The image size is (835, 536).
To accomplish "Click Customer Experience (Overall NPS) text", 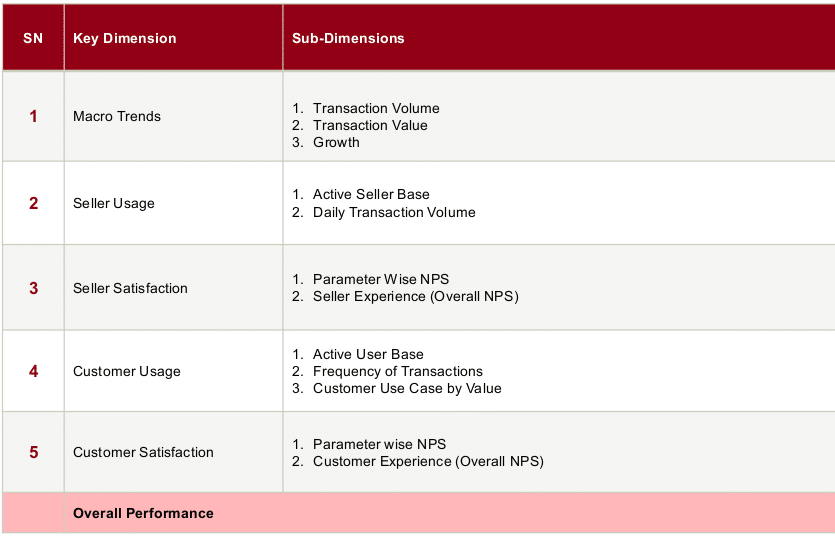I will click(428, 461).
